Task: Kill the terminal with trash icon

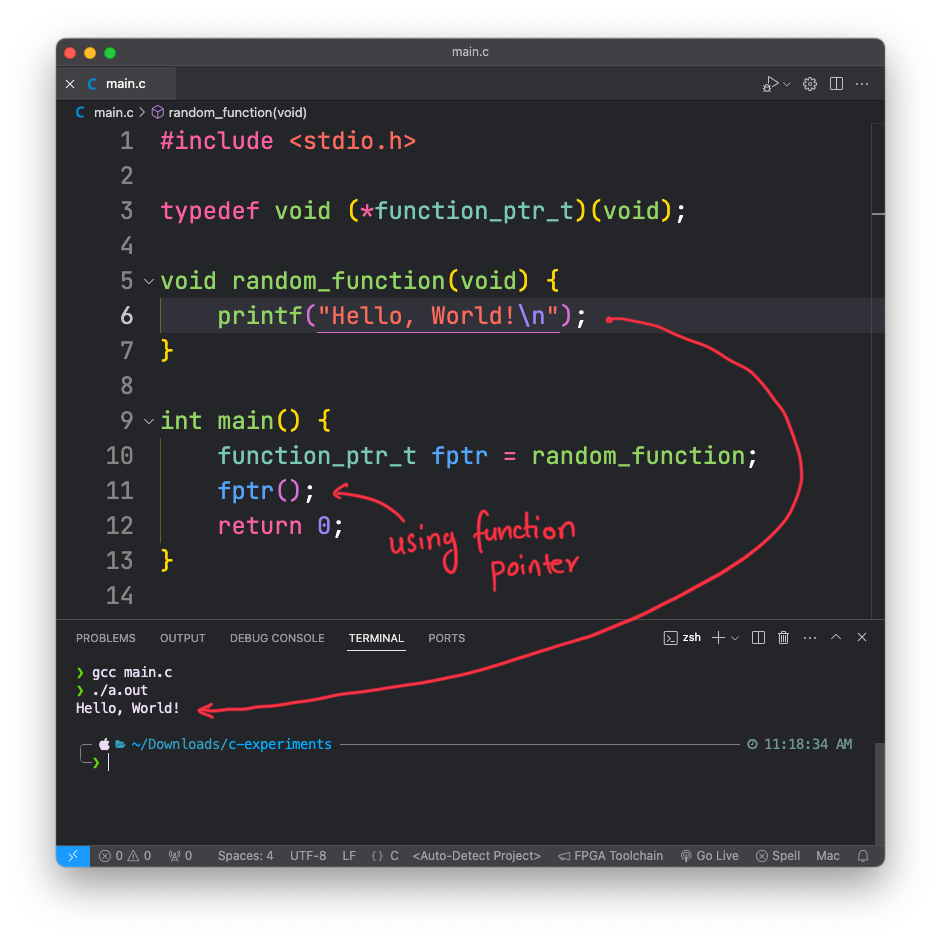Action: (784, 638)
